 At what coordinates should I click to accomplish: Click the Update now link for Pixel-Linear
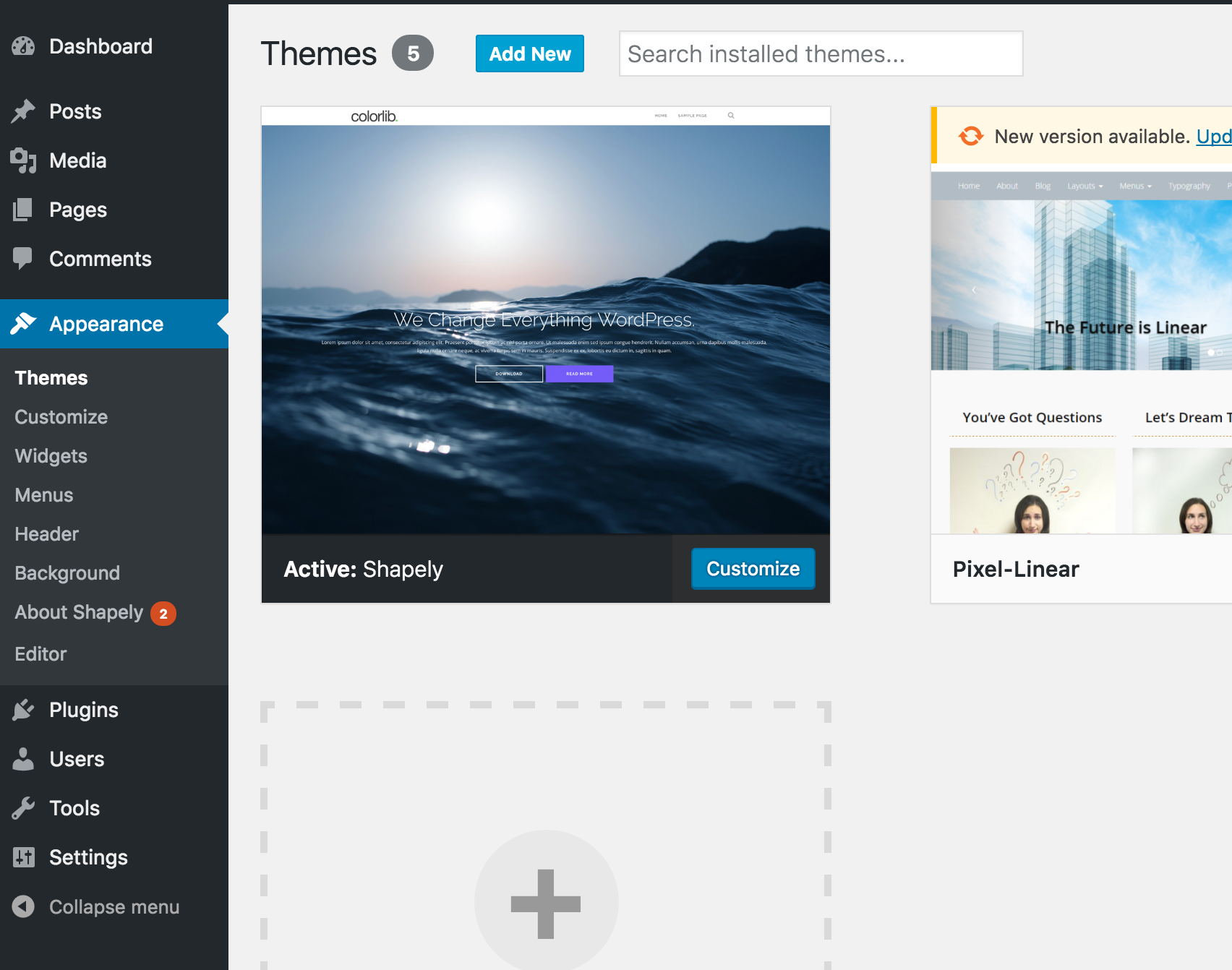pyautogui.click(x=1214, y=136)
